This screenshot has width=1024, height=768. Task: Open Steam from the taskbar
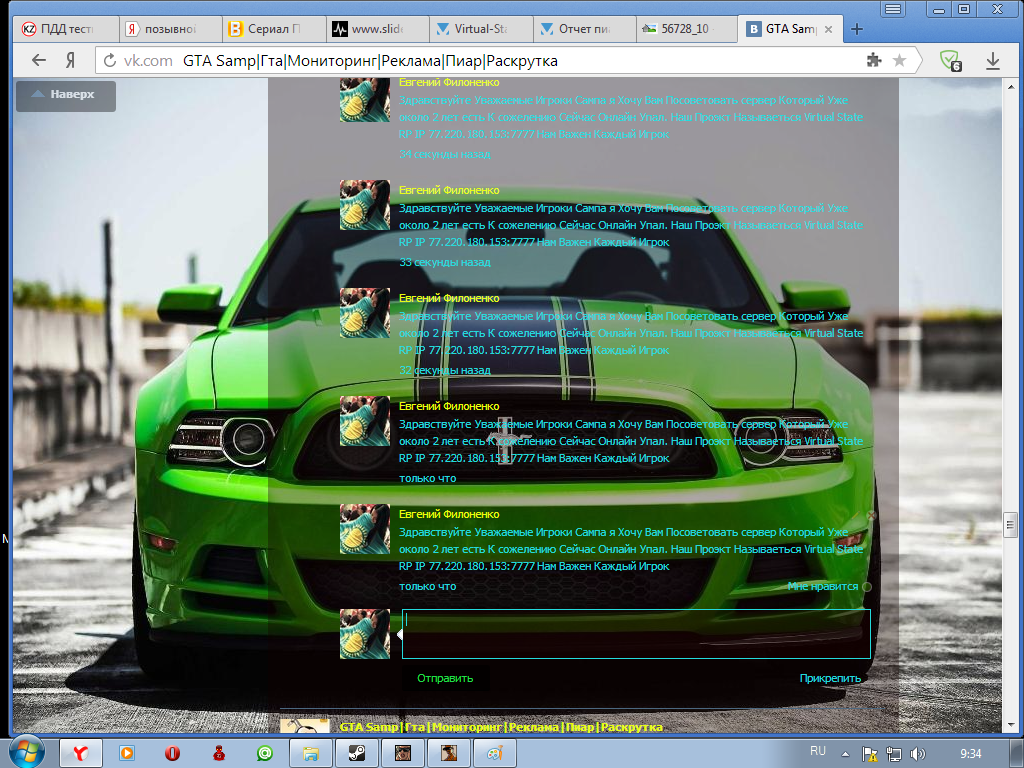(x=357, y=754)
